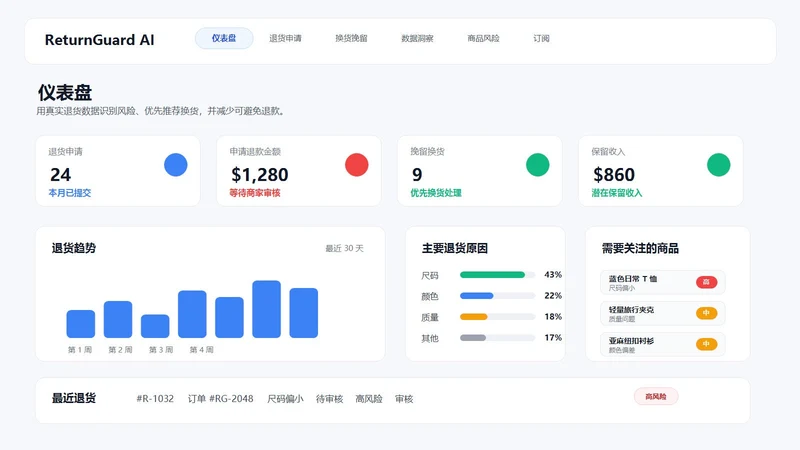
Task: Select the 商品风险 tab
Action: tap(483, 38)
